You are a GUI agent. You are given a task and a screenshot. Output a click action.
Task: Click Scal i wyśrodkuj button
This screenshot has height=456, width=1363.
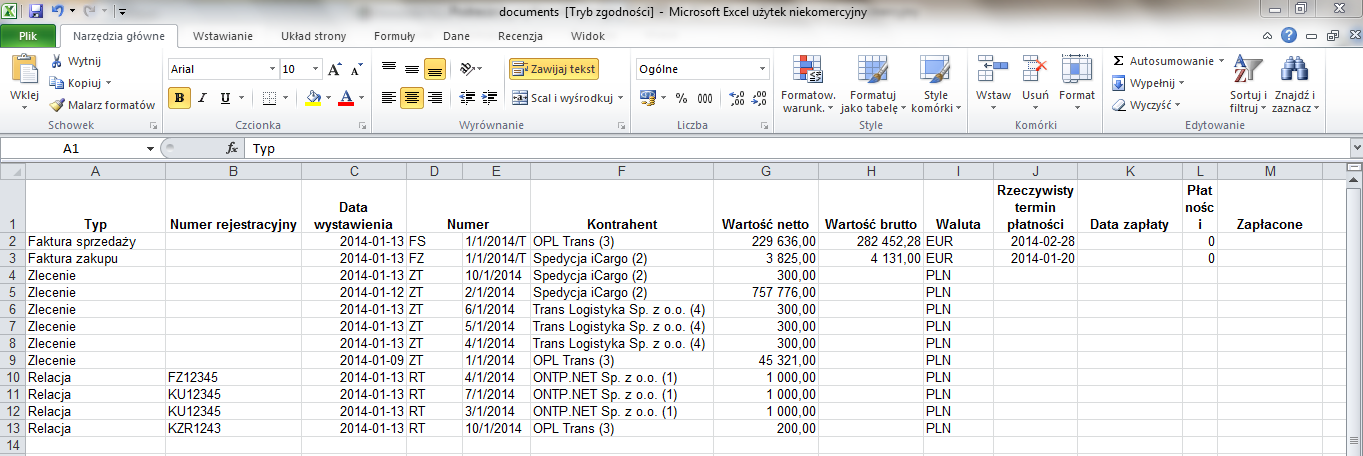click(x=561, y=98)
